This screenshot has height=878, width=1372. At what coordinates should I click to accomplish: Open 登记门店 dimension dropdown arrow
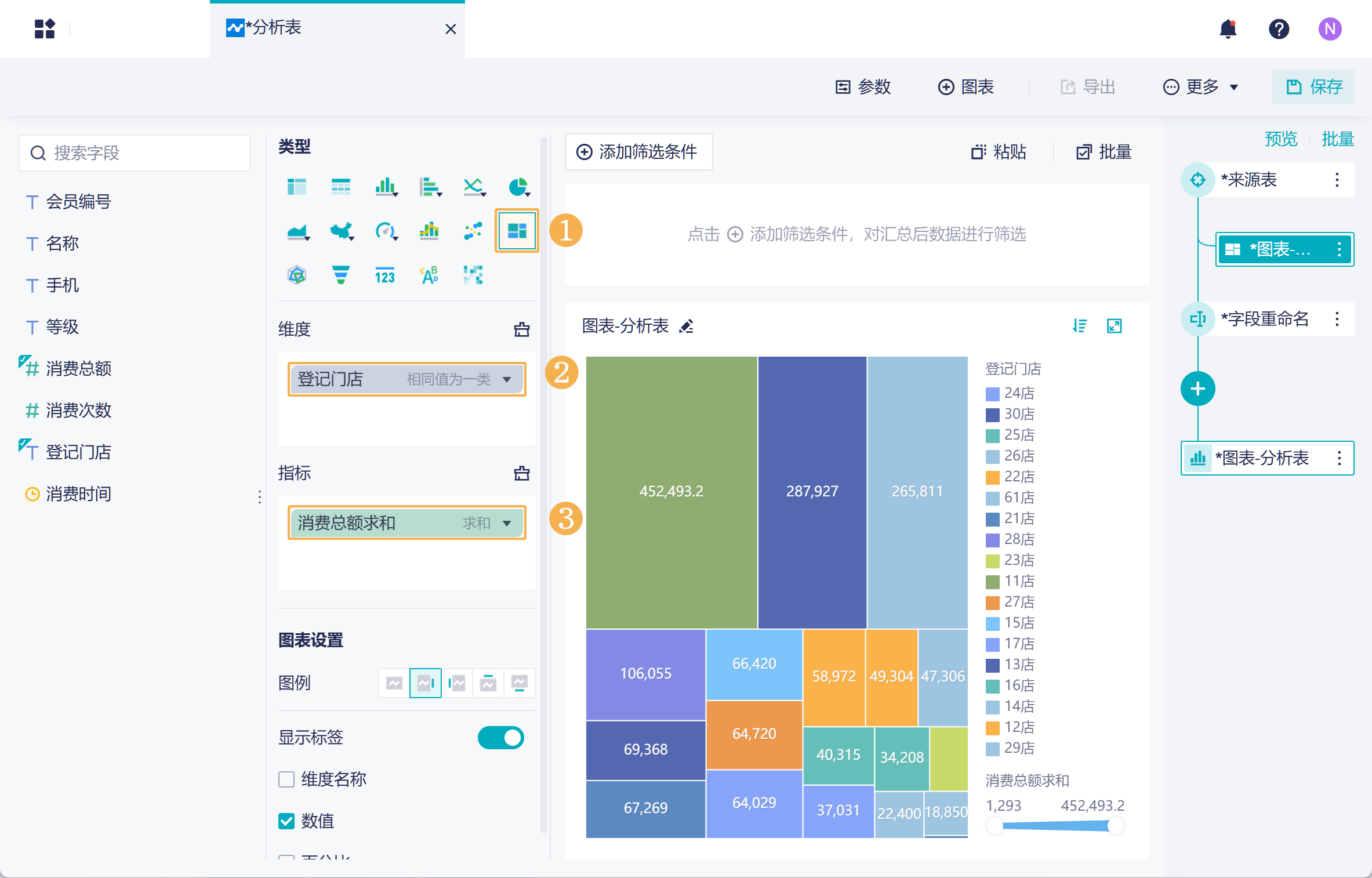(x=507, y=379)
